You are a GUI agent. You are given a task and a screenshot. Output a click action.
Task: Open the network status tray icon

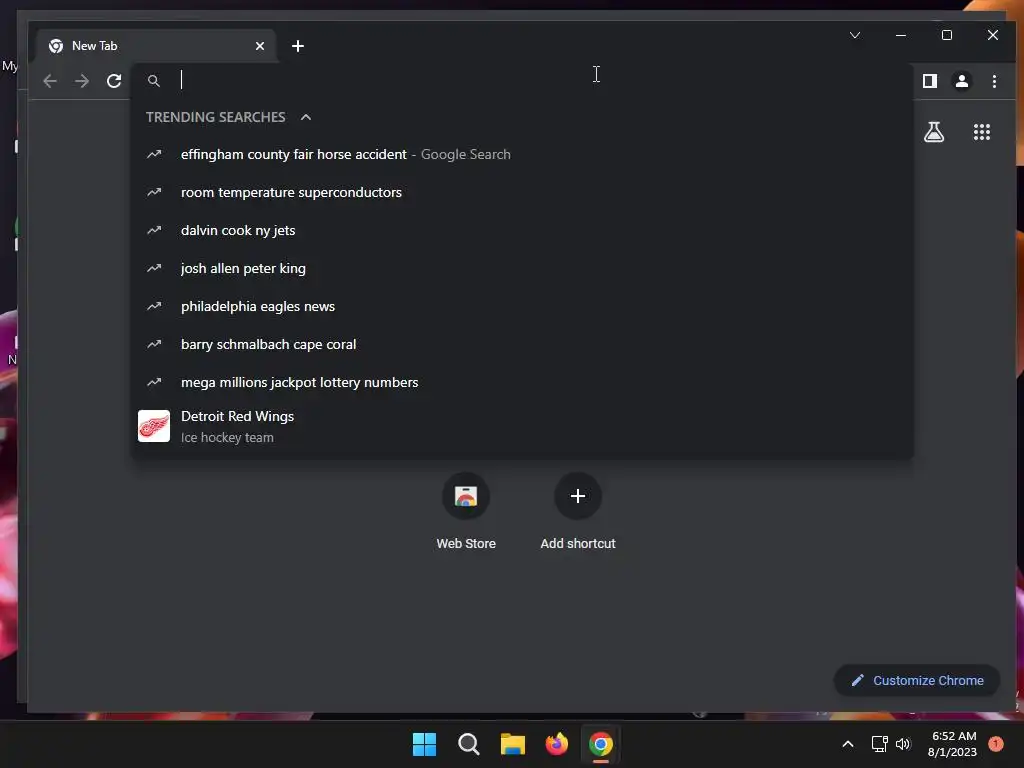880,744
